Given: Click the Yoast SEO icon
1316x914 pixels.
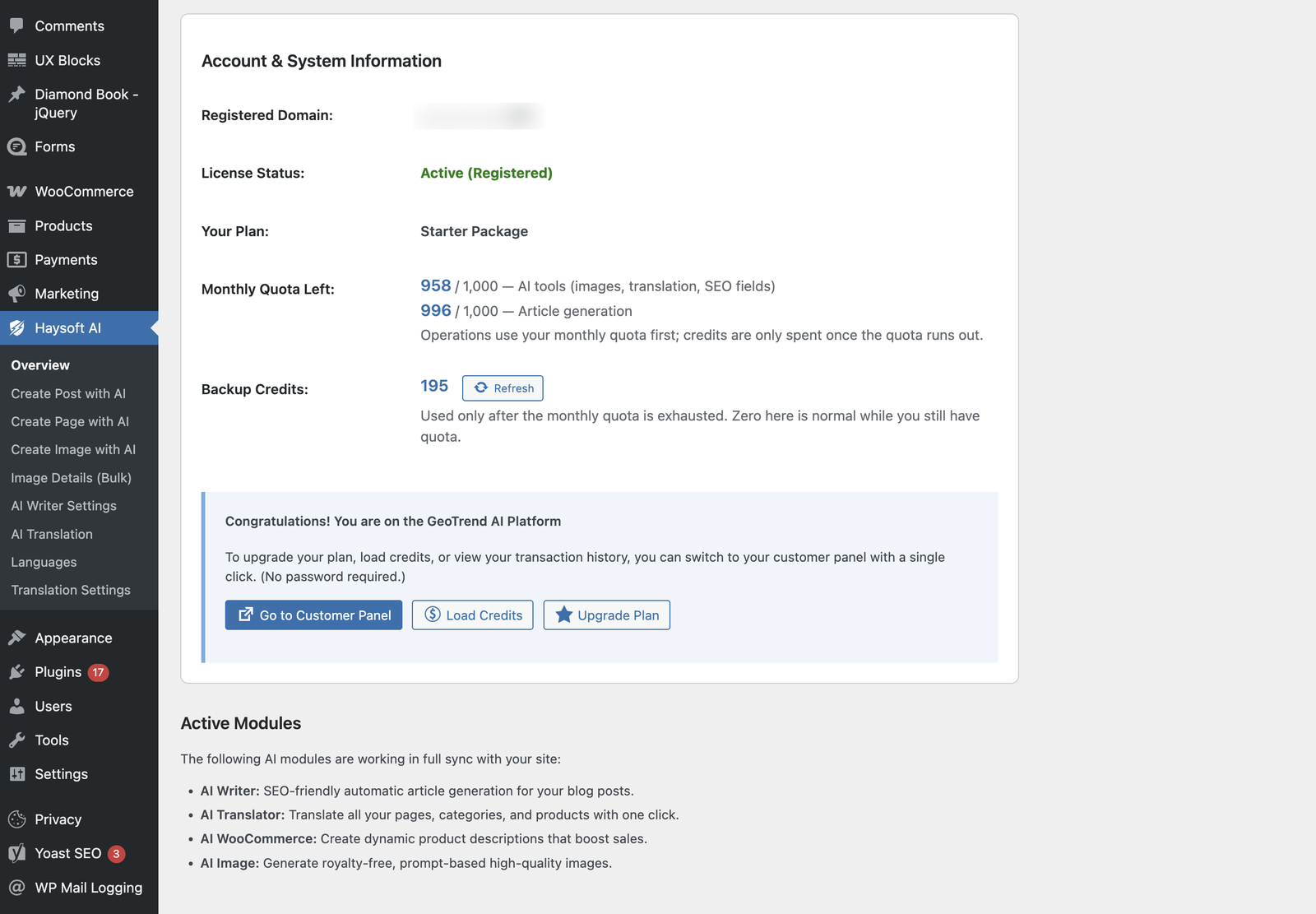Looking at the screenshot, I should click(16, 853).
